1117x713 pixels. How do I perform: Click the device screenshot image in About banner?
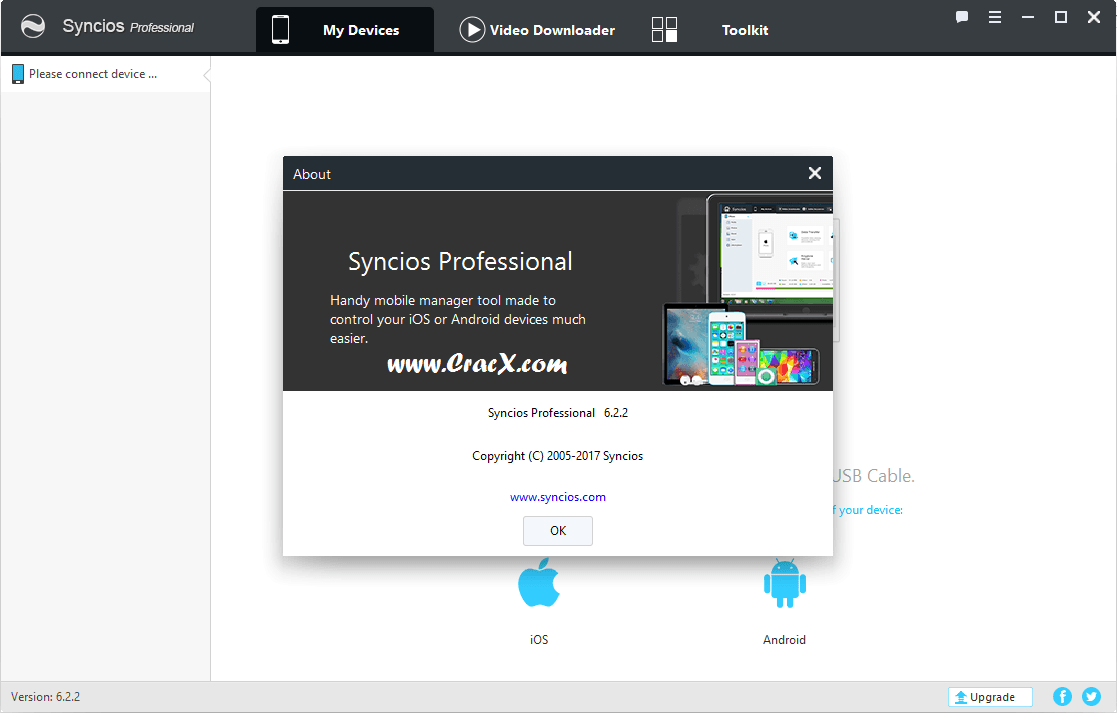(748, 291)
